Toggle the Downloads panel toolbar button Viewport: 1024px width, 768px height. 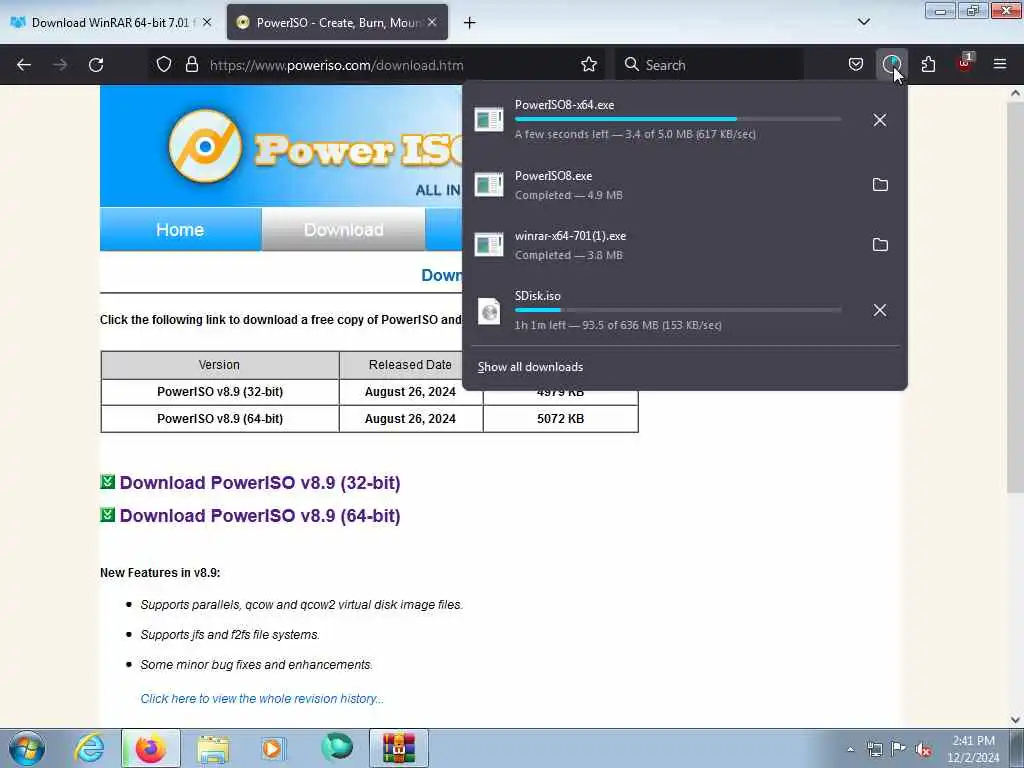(891, 65)
